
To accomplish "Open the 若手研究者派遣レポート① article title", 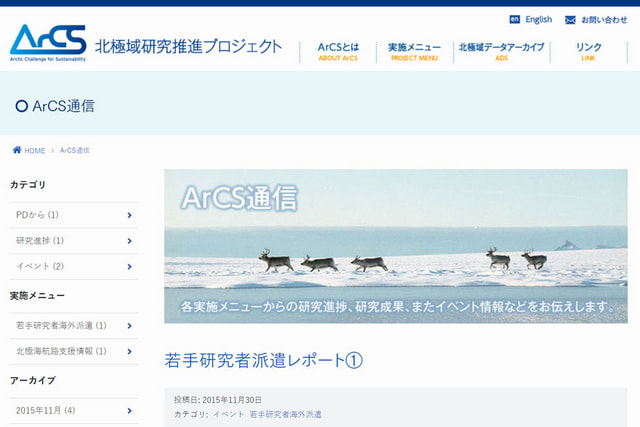I will [x=263, y=360].
